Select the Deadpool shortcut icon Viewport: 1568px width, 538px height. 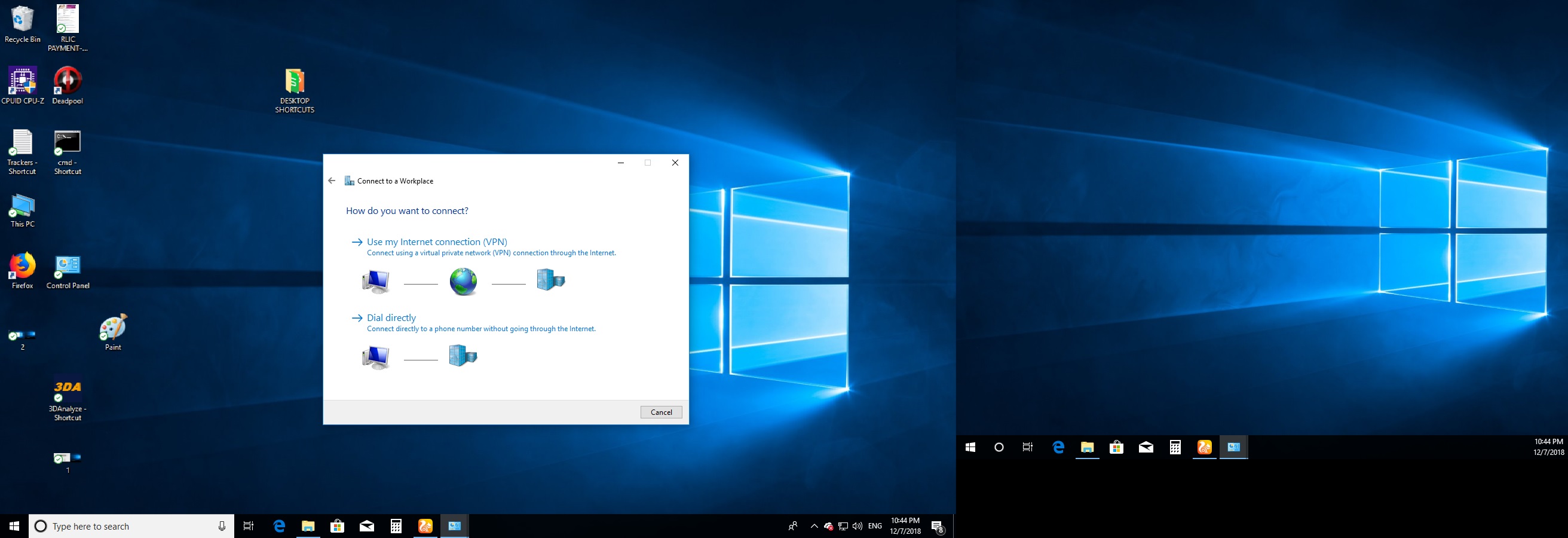click(x=68, y=83)
